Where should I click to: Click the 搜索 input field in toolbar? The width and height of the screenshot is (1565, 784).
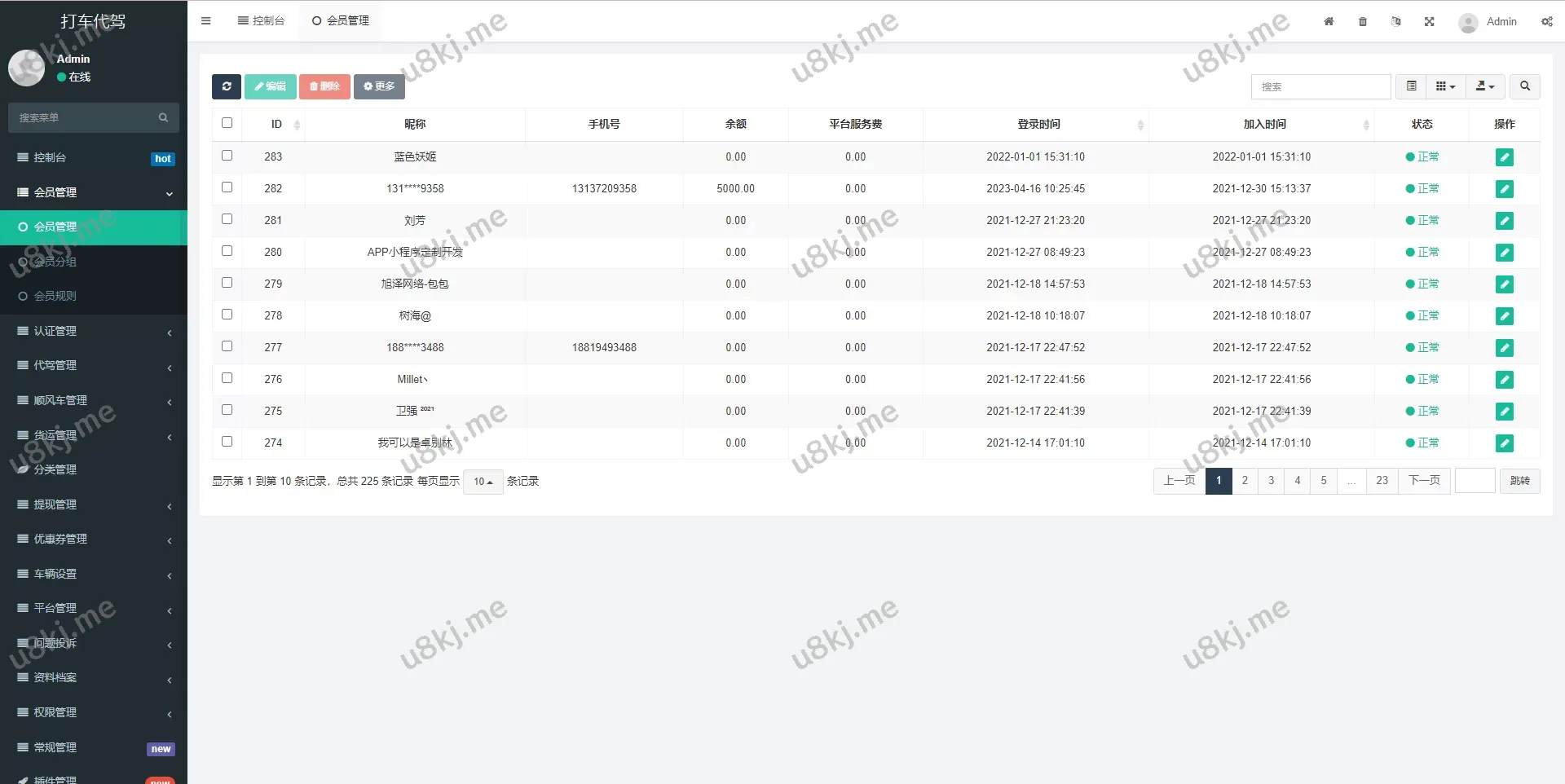1320,86
